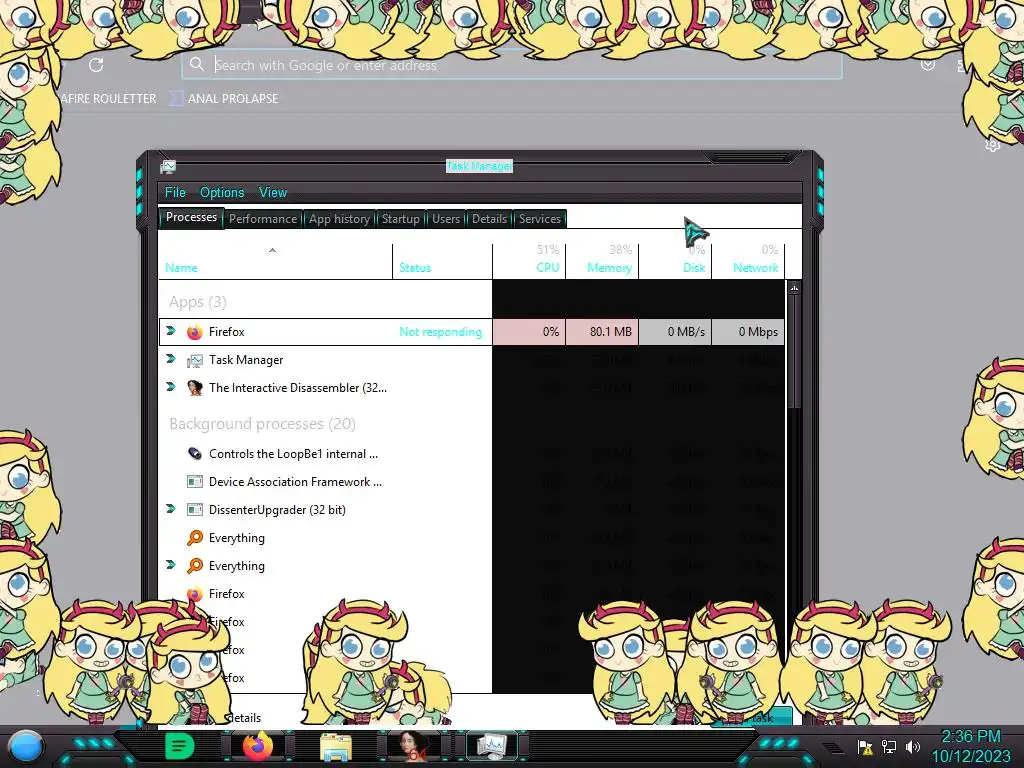Screen dimensions: 1024x768
Task: Open the network tray icon
Action: 889,747
